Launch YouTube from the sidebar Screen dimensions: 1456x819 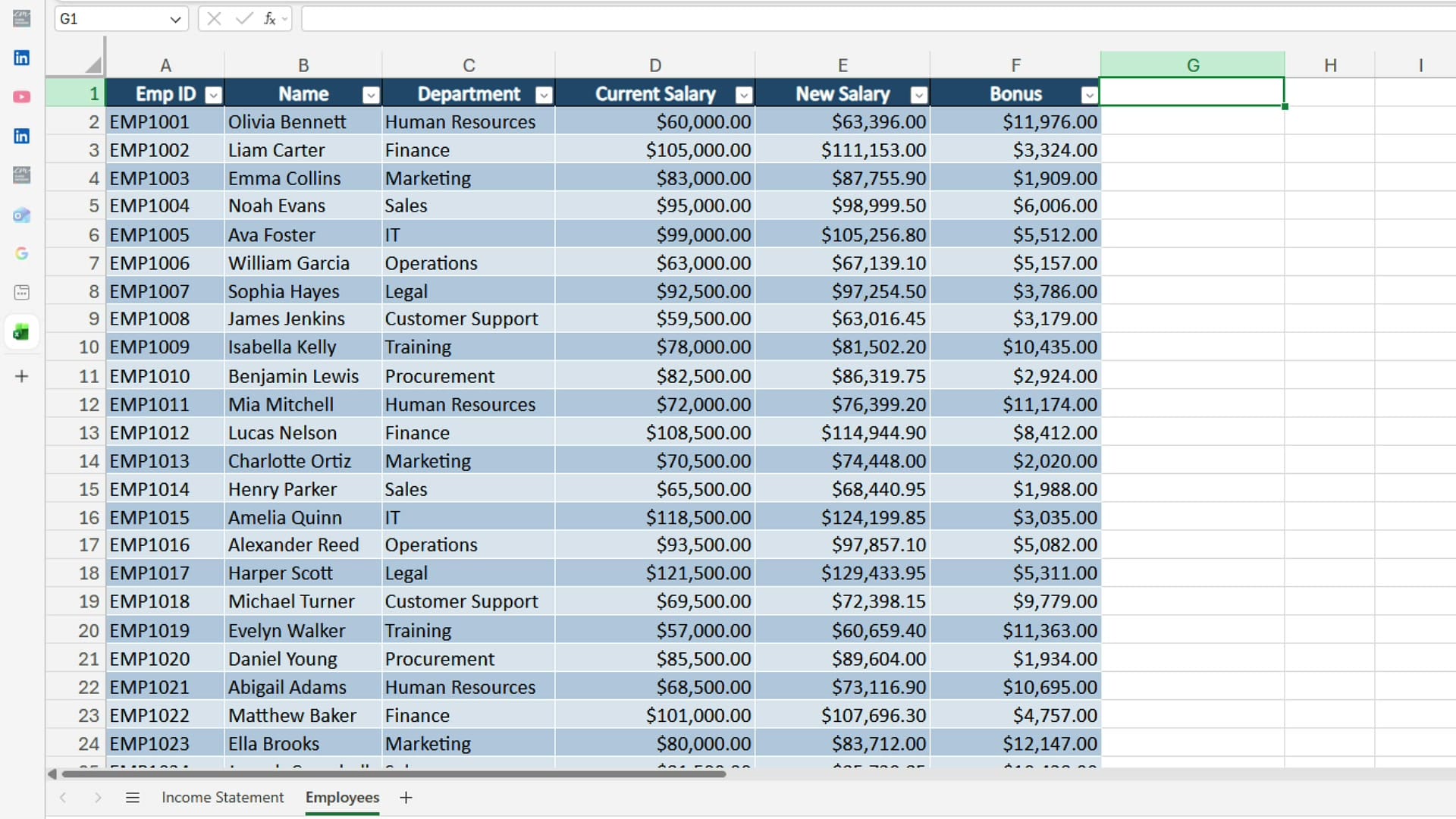tap(22, 97)
